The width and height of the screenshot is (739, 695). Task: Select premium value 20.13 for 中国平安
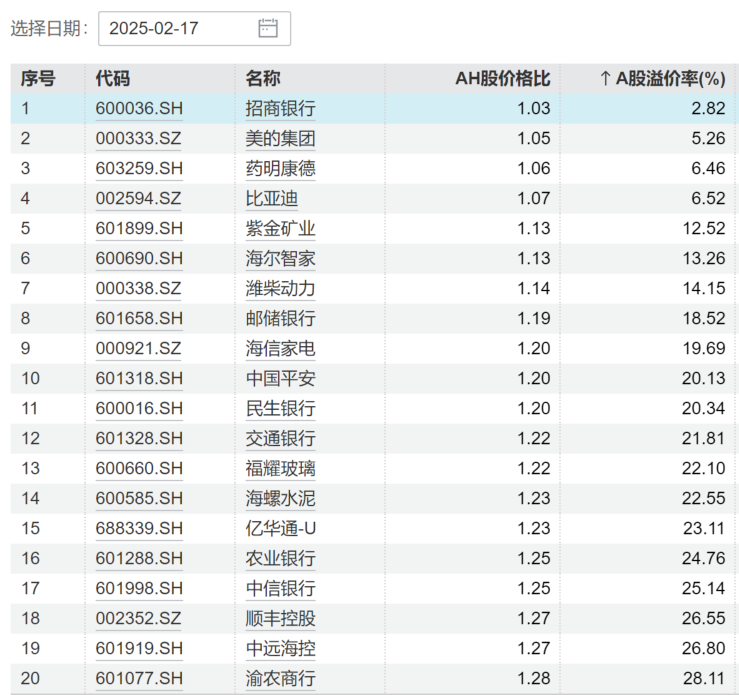point(704,378)
